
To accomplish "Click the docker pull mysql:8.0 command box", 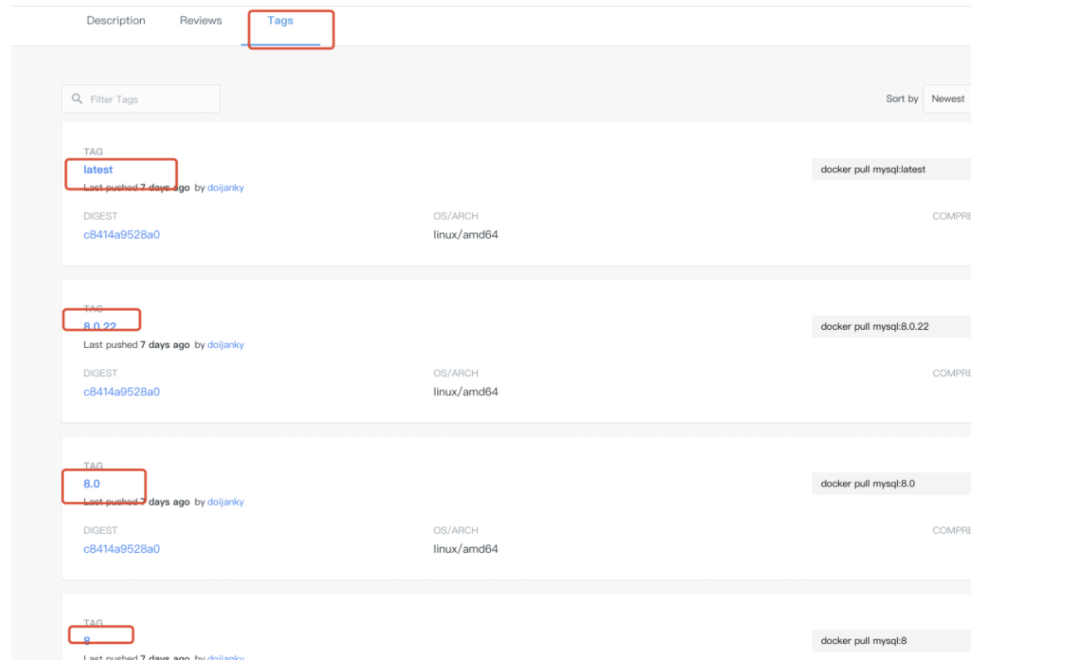I will point(890,484).
